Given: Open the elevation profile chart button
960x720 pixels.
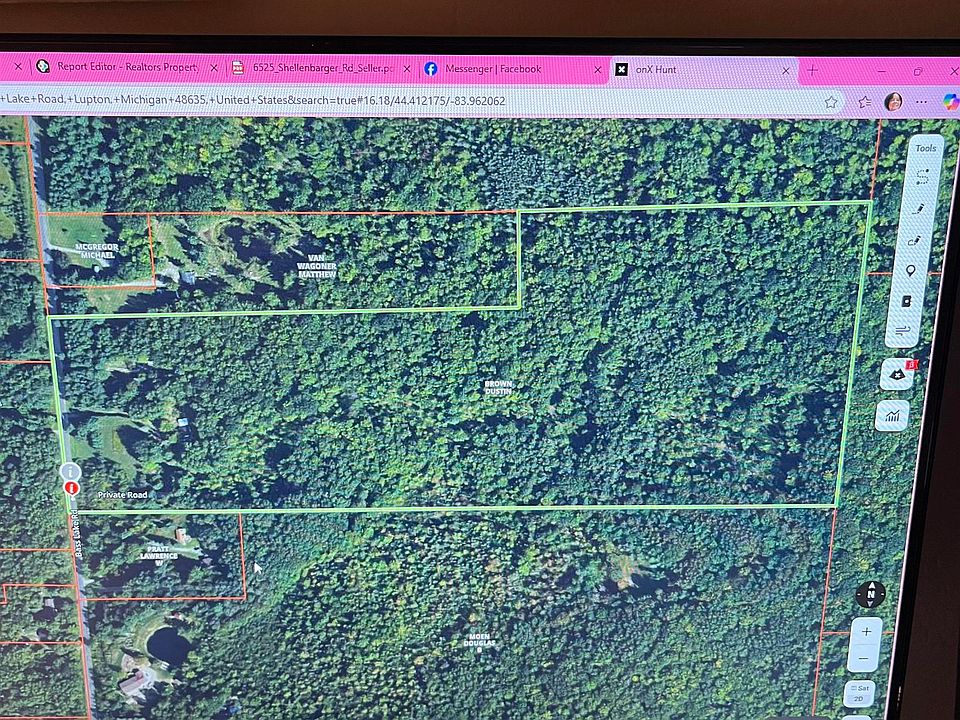Looking at the screenshot, I should pos(892,415).
